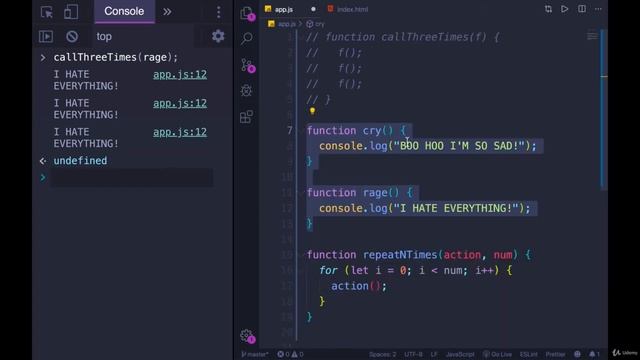
Task: Open Manage gear in activity bar
Action: coord(247,336)
